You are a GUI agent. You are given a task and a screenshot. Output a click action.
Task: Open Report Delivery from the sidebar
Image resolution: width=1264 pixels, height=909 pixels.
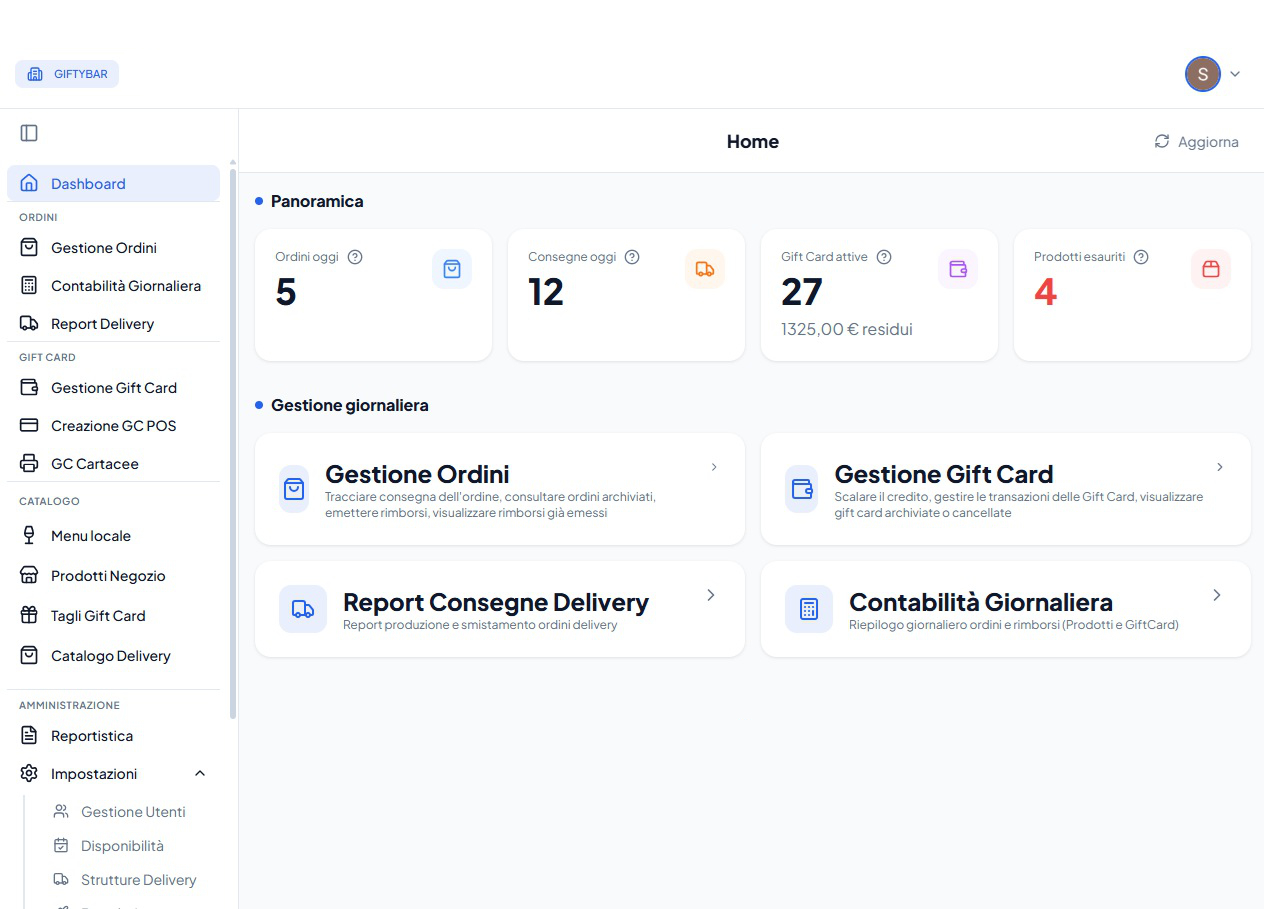[113, 323]
